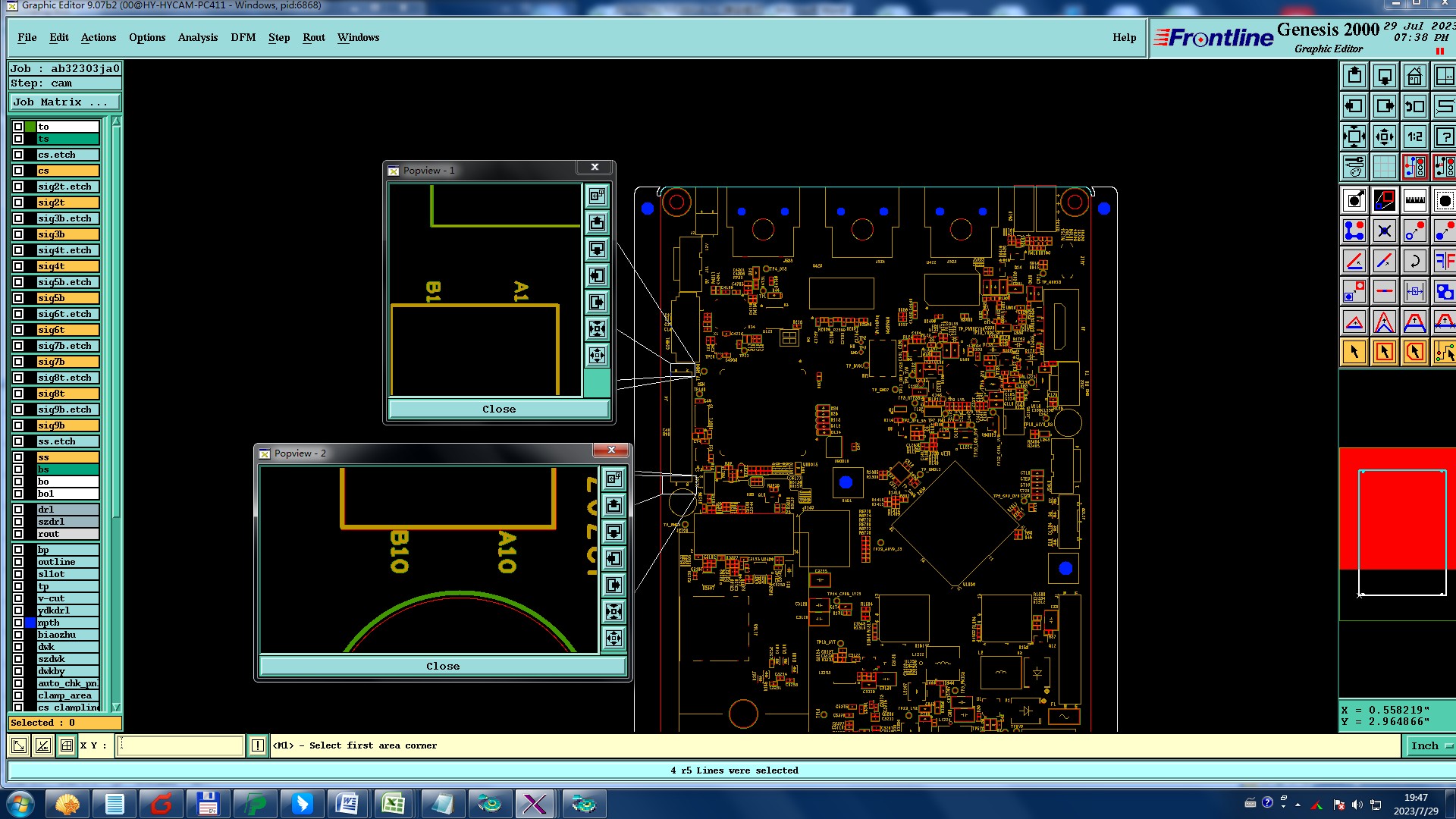Select the ruler measure tool

(1414, 200)
